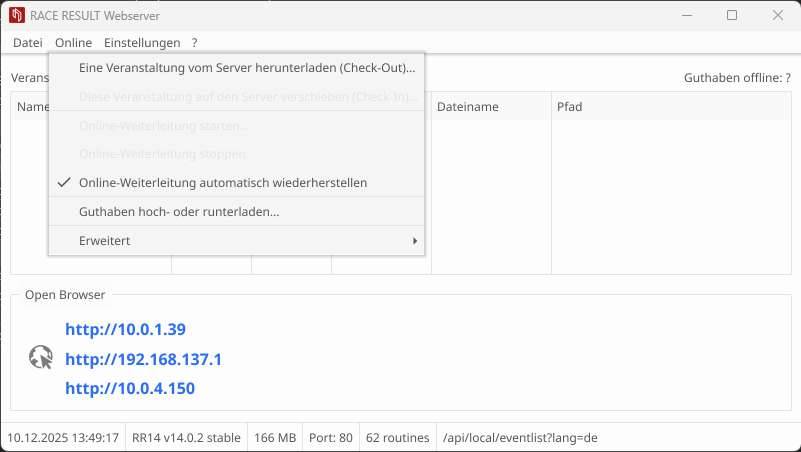
Task: Click the RR14 v14.0.2 stable version status
Action: click(x=186, y=438)
